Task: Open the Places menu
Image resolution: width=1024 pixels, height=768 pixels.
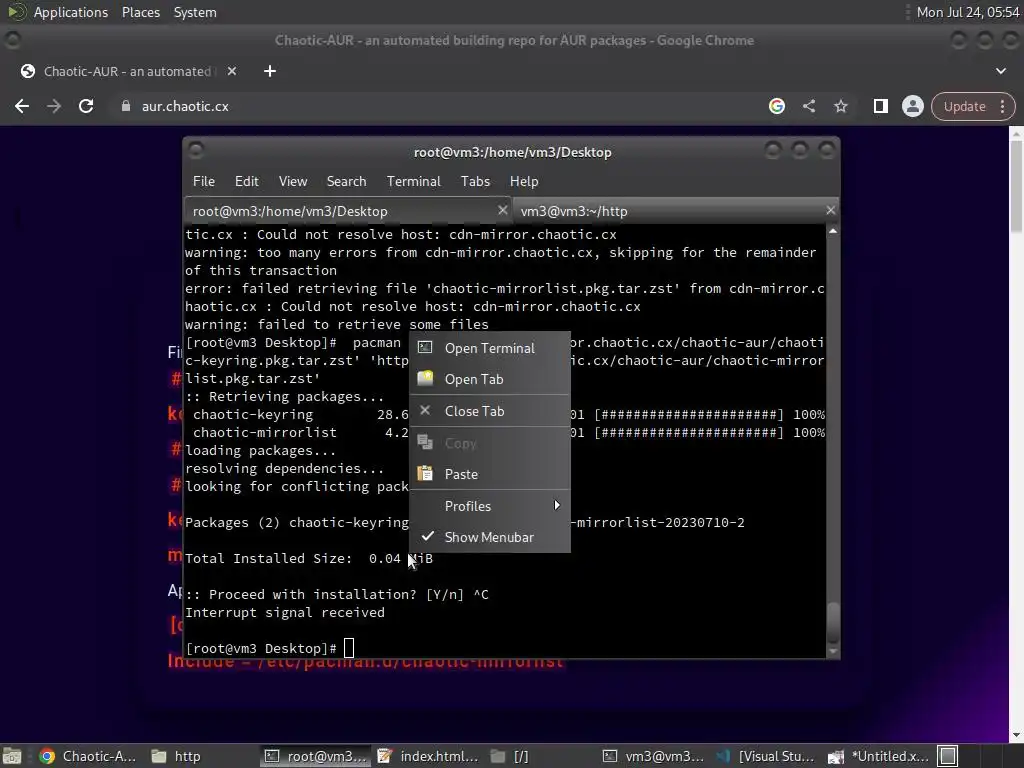Action: pos(140,12)
